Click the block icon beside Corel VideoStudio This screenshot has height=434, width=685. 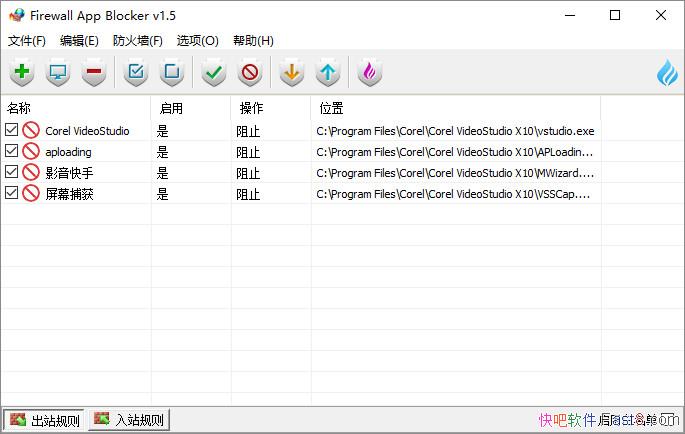click(31, 130)
